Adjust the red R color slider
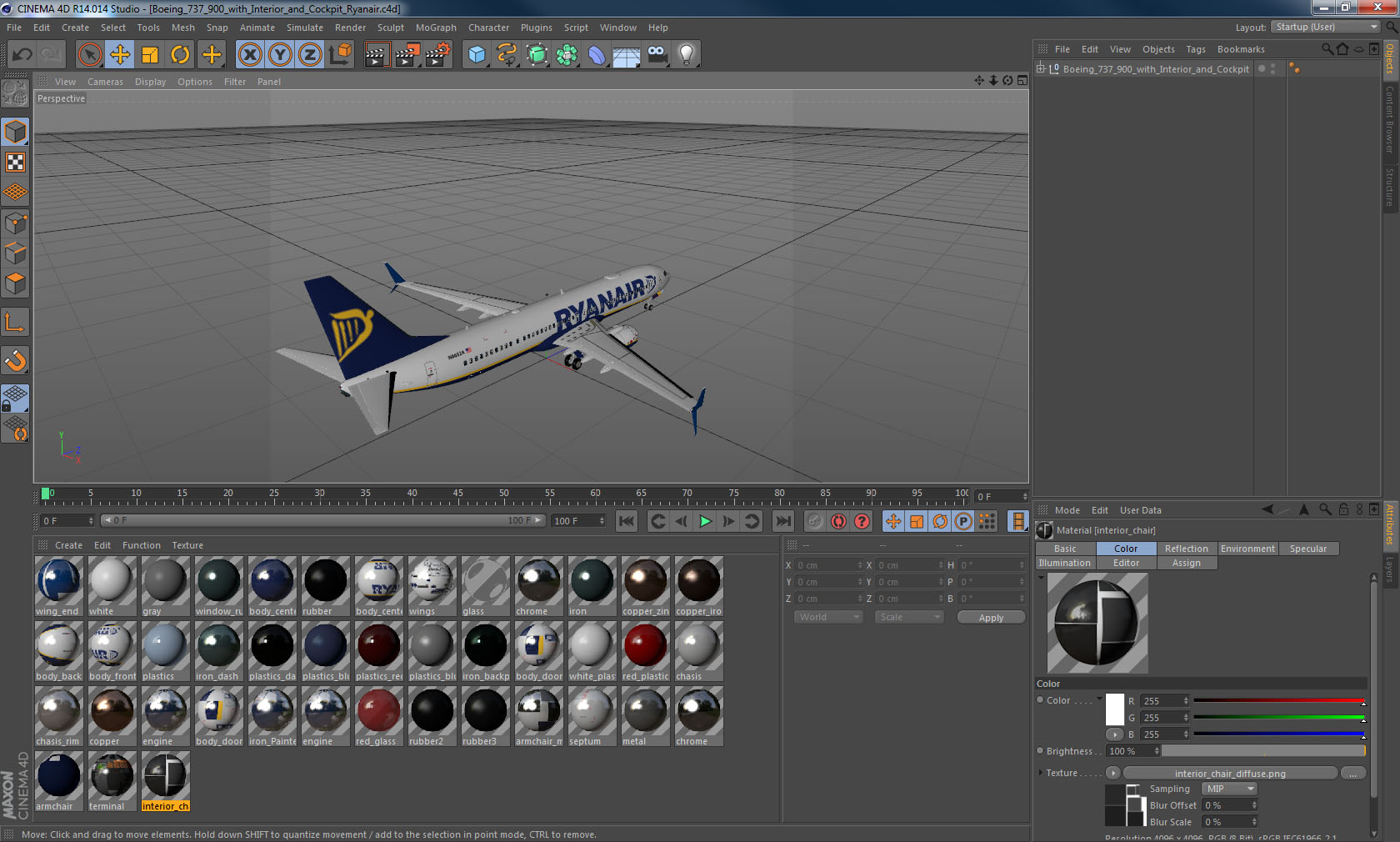 click(x=1279, y=701)
